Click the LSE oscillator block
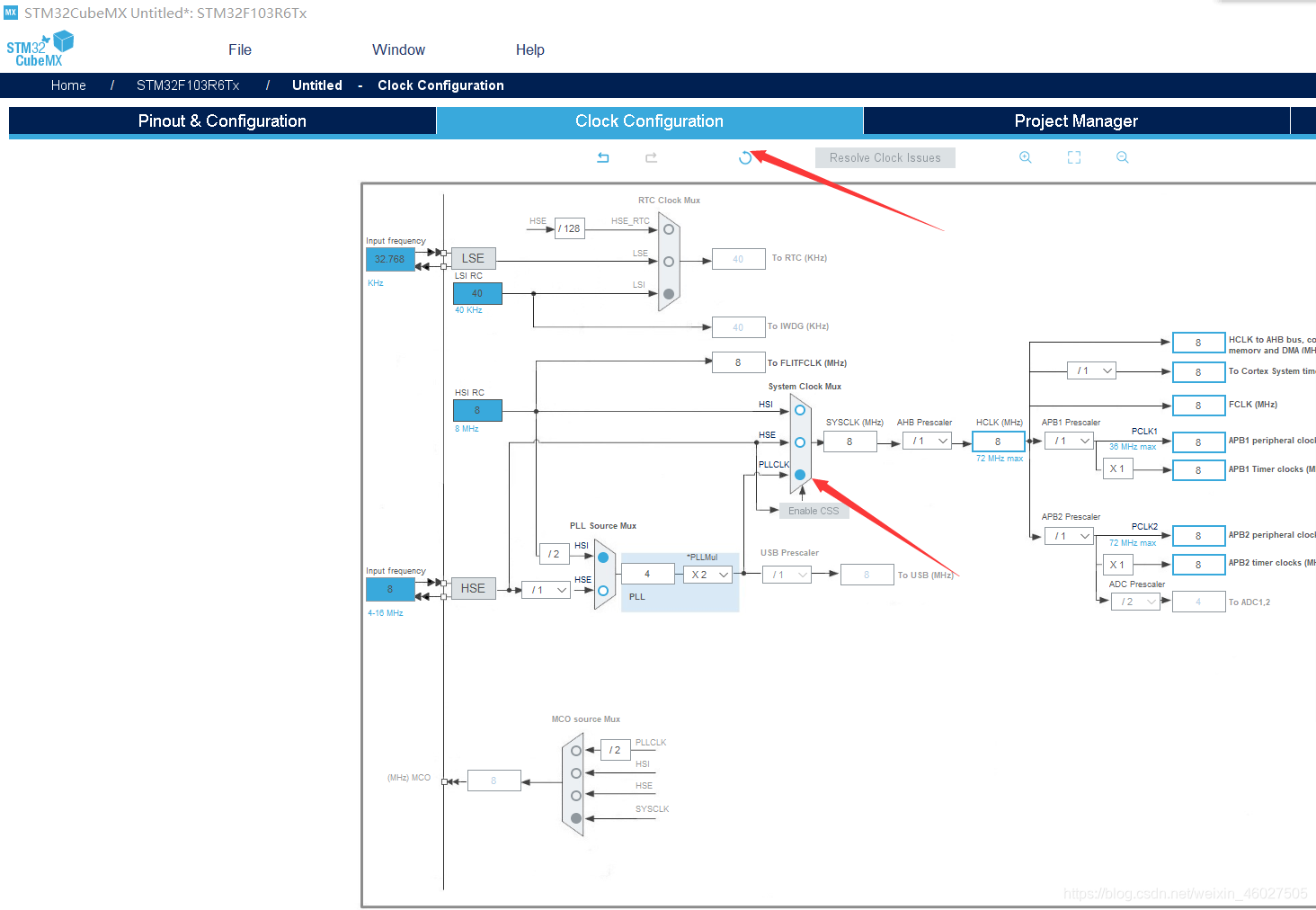Viewport: 1316px width, 910px height. coord(473,258)
